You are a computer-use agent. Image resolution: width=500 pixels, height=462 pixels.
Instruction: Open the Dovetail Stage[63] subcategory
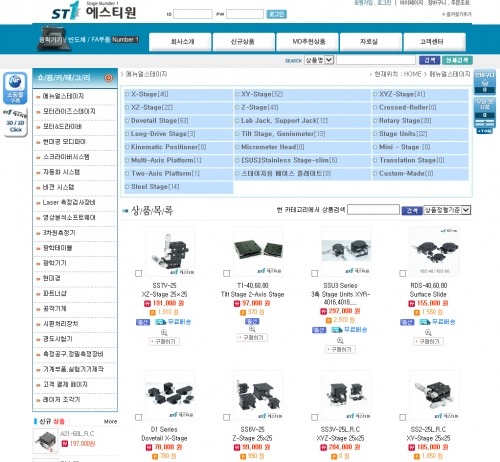click(159, 121)
